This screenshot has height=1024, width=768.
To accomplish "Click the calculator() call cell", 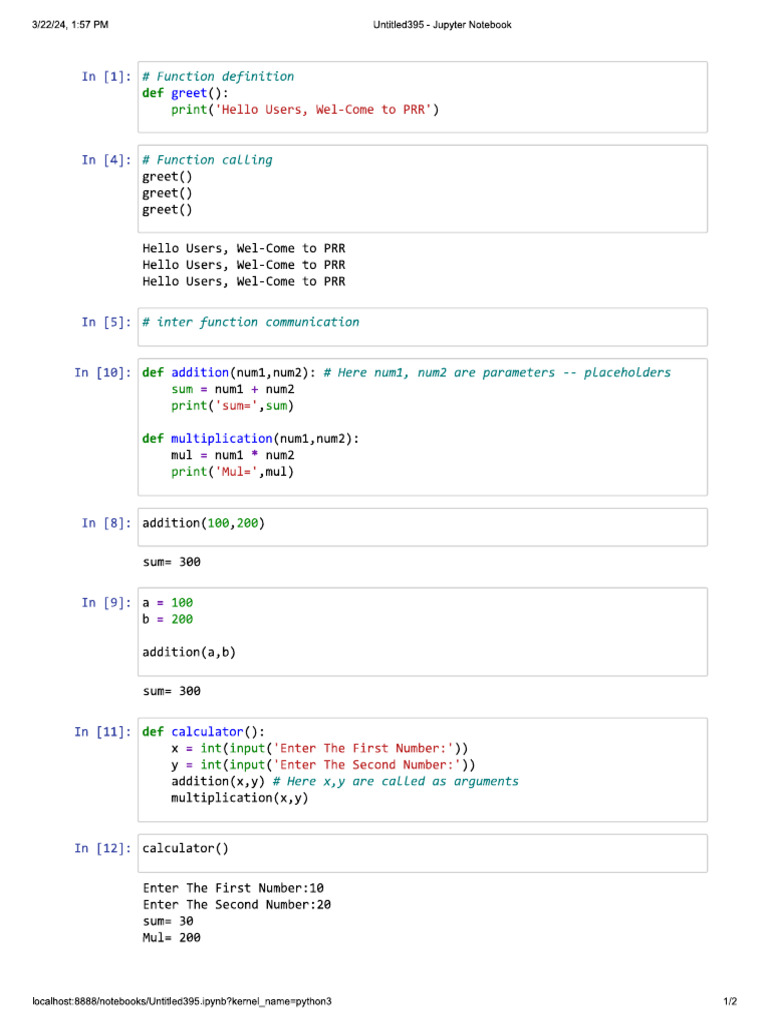I will (x=423, y=853).
